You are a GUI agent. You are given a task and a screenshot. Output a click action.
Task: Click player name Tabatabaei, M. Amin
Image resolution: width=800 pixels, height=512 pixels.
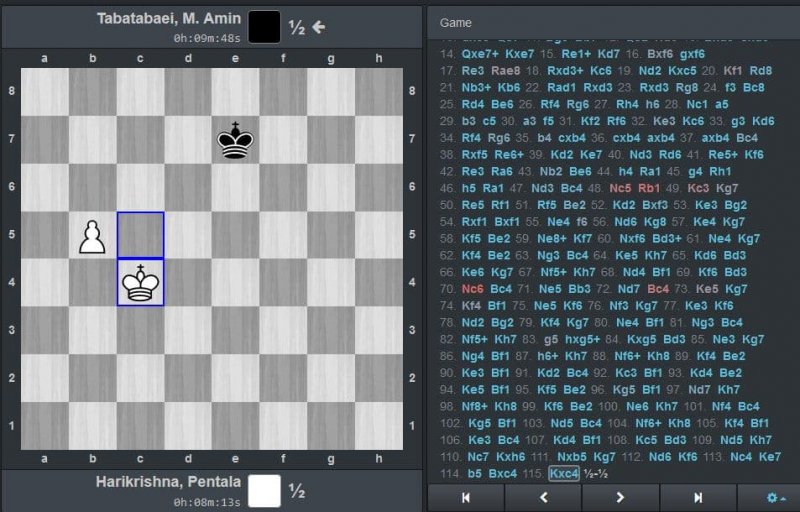point(168,19)
